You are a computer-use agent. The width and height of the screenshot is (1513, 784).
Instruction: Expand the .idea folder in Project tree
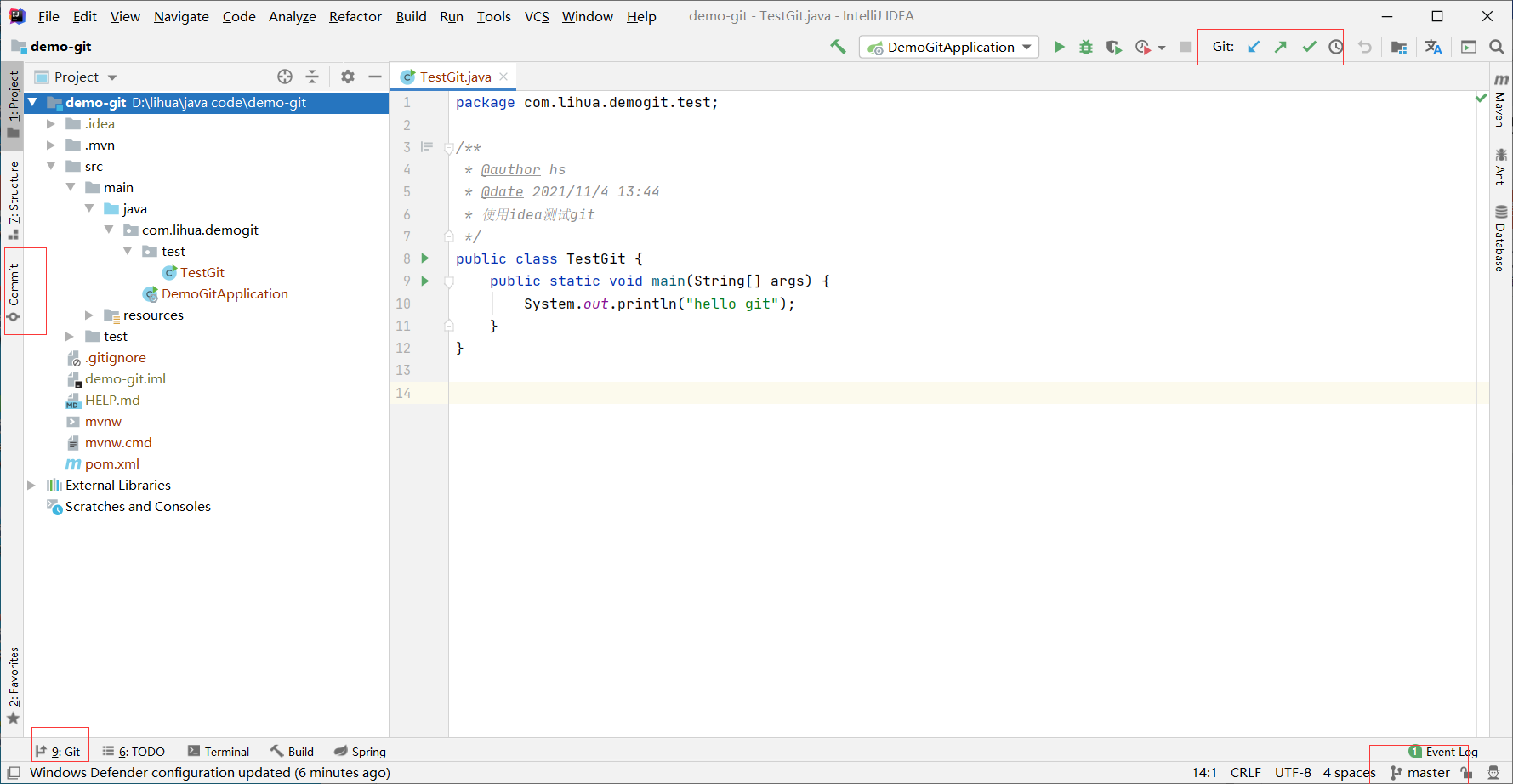pyautogui.click(x=50, y=123)
